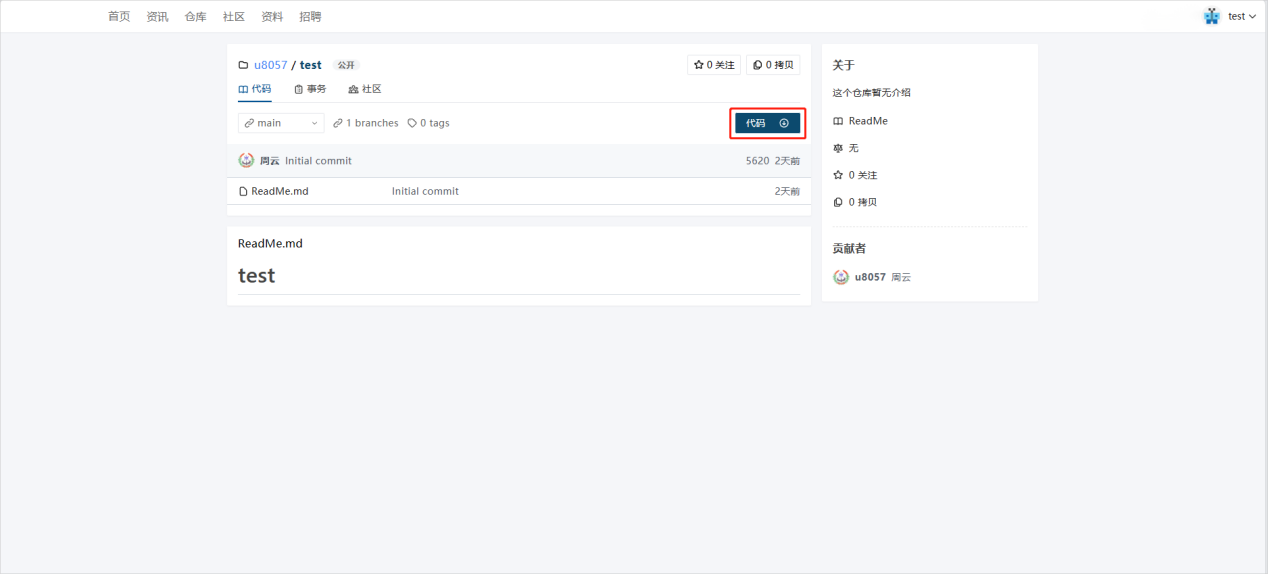Open the 0 tags link
The height and width of the screenshot is (574, 1268).
coord(429,123)
